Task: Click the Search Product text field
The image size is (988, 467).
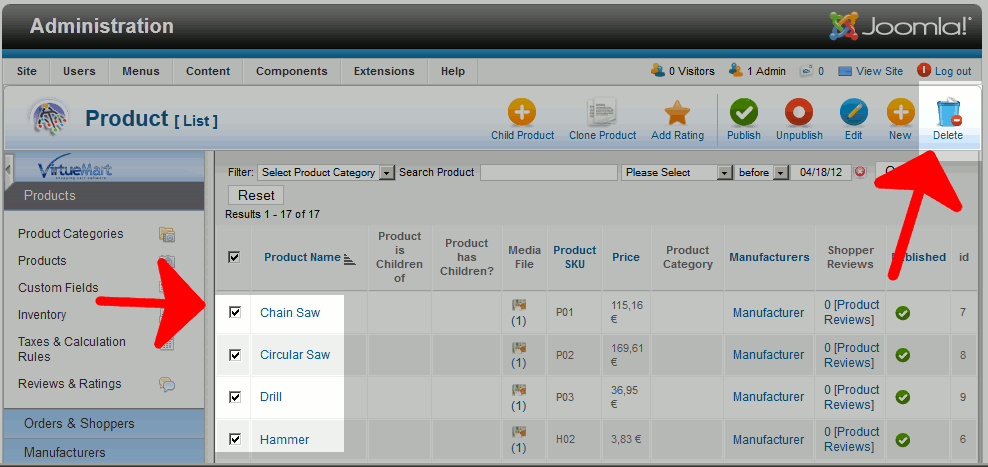Action: click(x=548, y=172)
